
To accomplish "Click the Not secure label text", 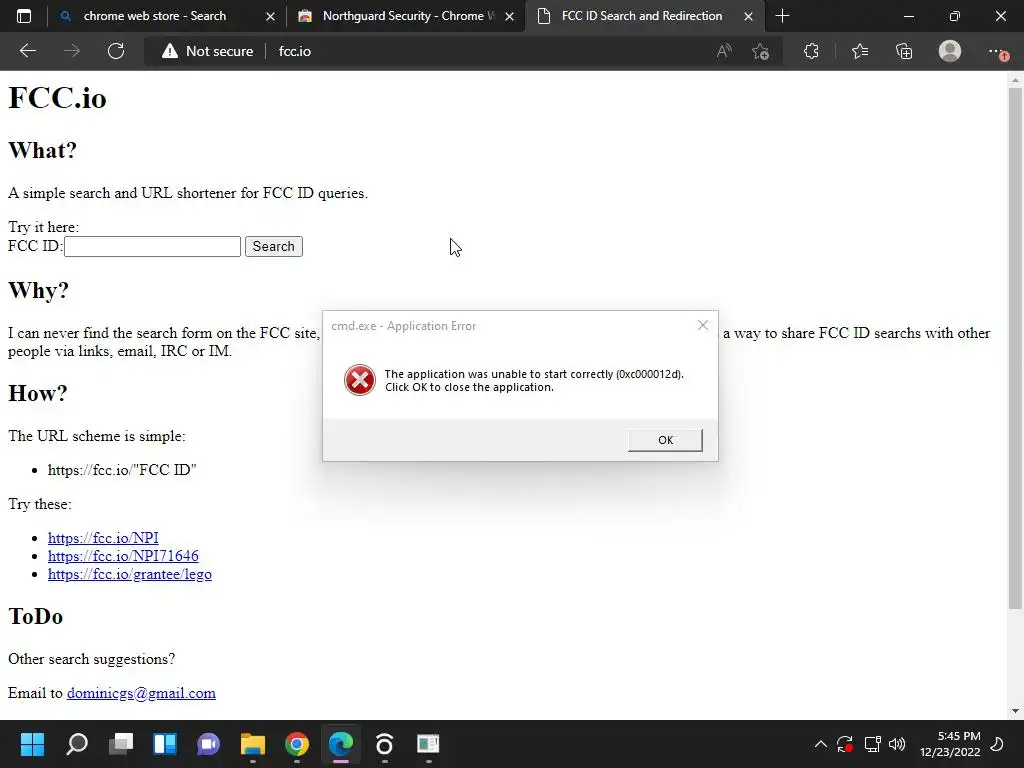I will point(219,51).
